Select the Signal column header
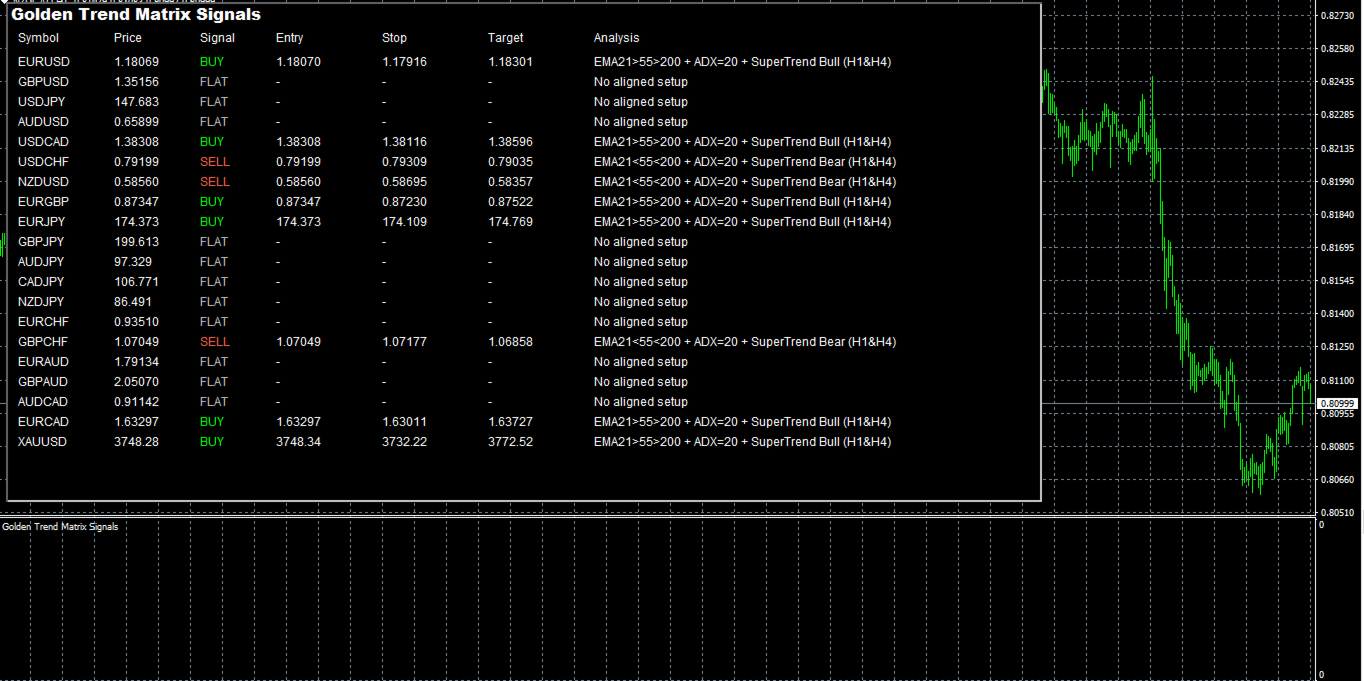1364x681 pixels. (217, 38)
